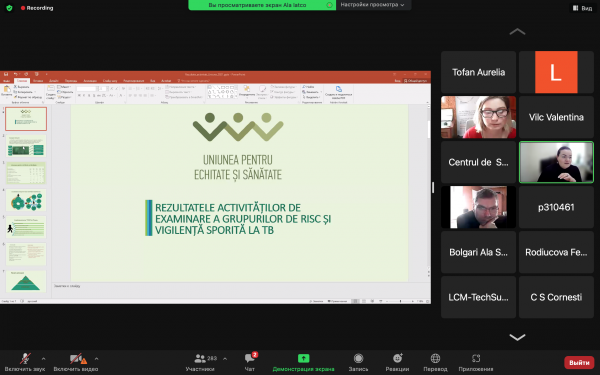Open the Чат chat icon
Image resolution: width=600 pixels, height=375 pixels.
point(249,359)
